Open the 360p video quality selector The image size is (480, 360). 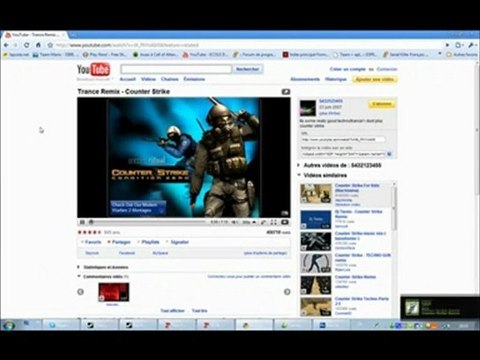coord(249,222)
